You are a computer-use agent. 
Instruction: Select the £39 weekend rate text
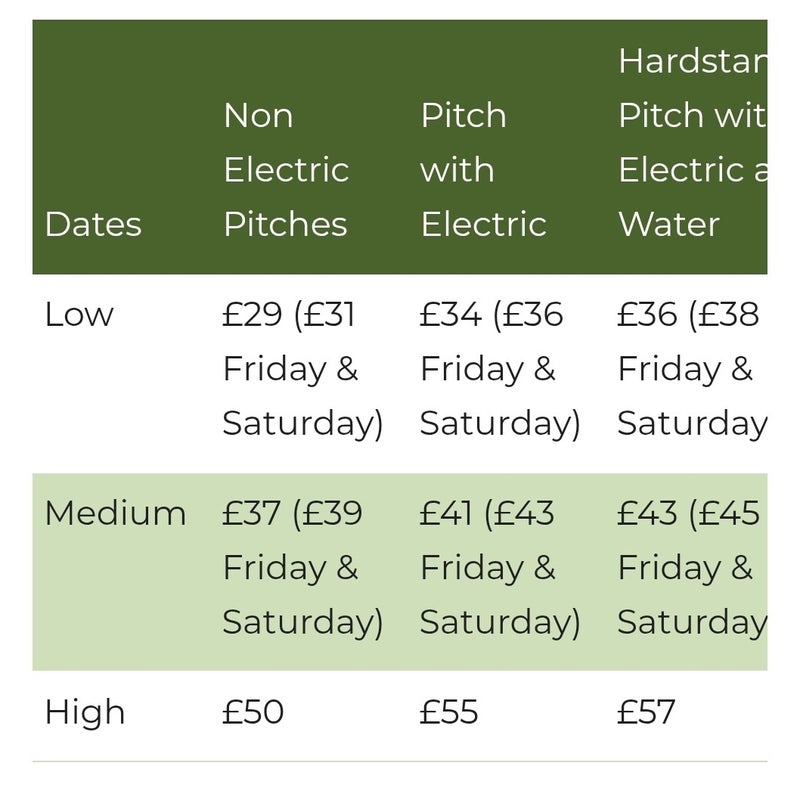pos(332,514)
